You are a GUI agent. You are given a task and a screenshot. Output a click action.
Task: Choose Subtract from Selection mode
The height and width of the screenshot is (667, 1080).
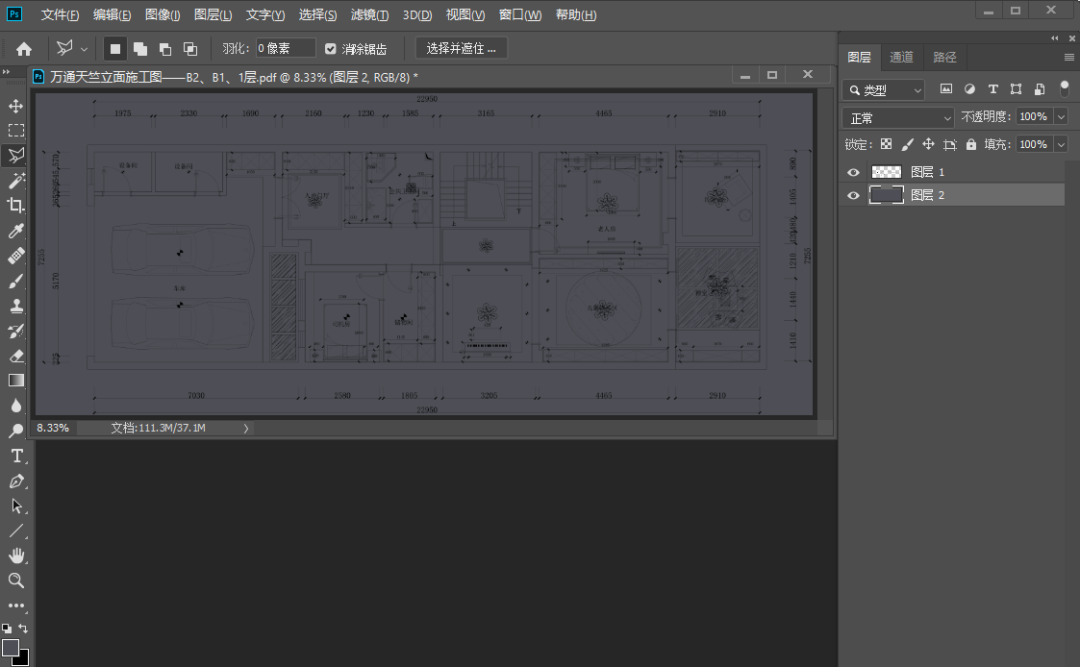click(165, 49)
